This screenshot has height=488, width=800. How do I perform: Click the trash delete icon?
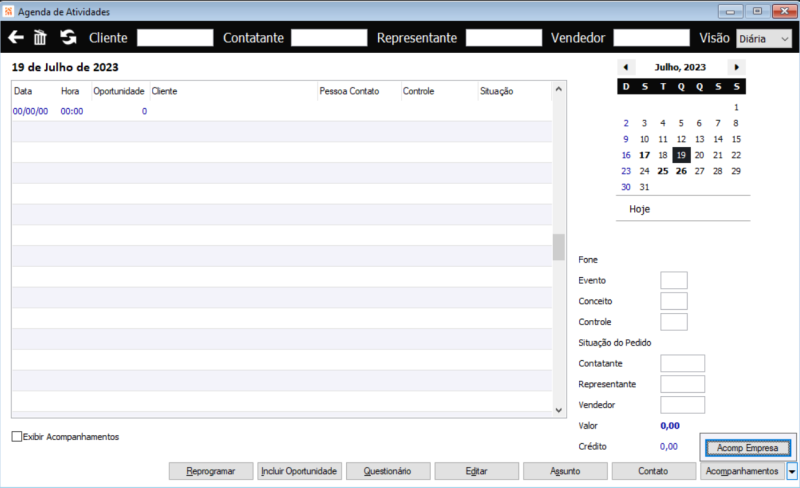(x=40, y=37)
